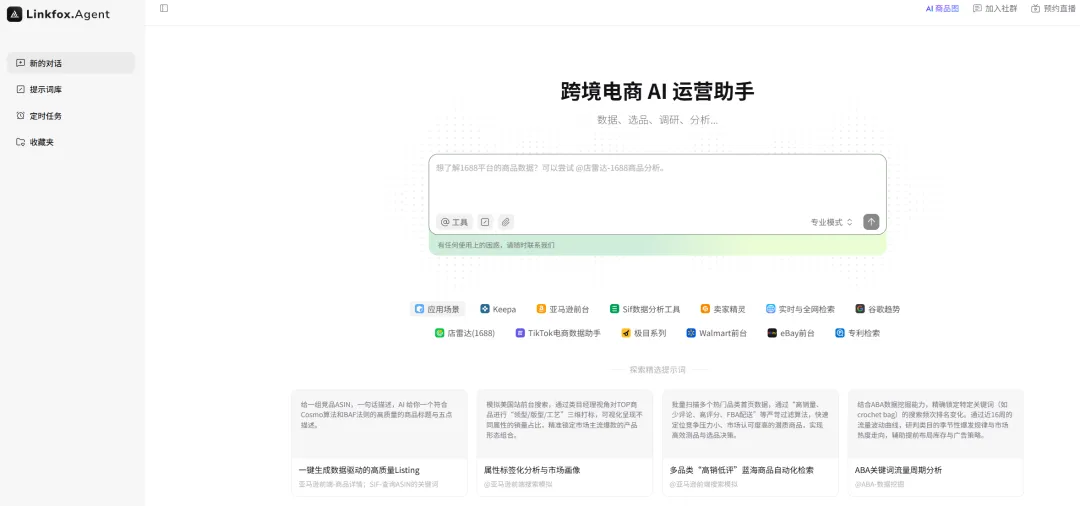Select the Keepa tool tag
Viewport: 1080px width, 506px height.
[498, 309]
